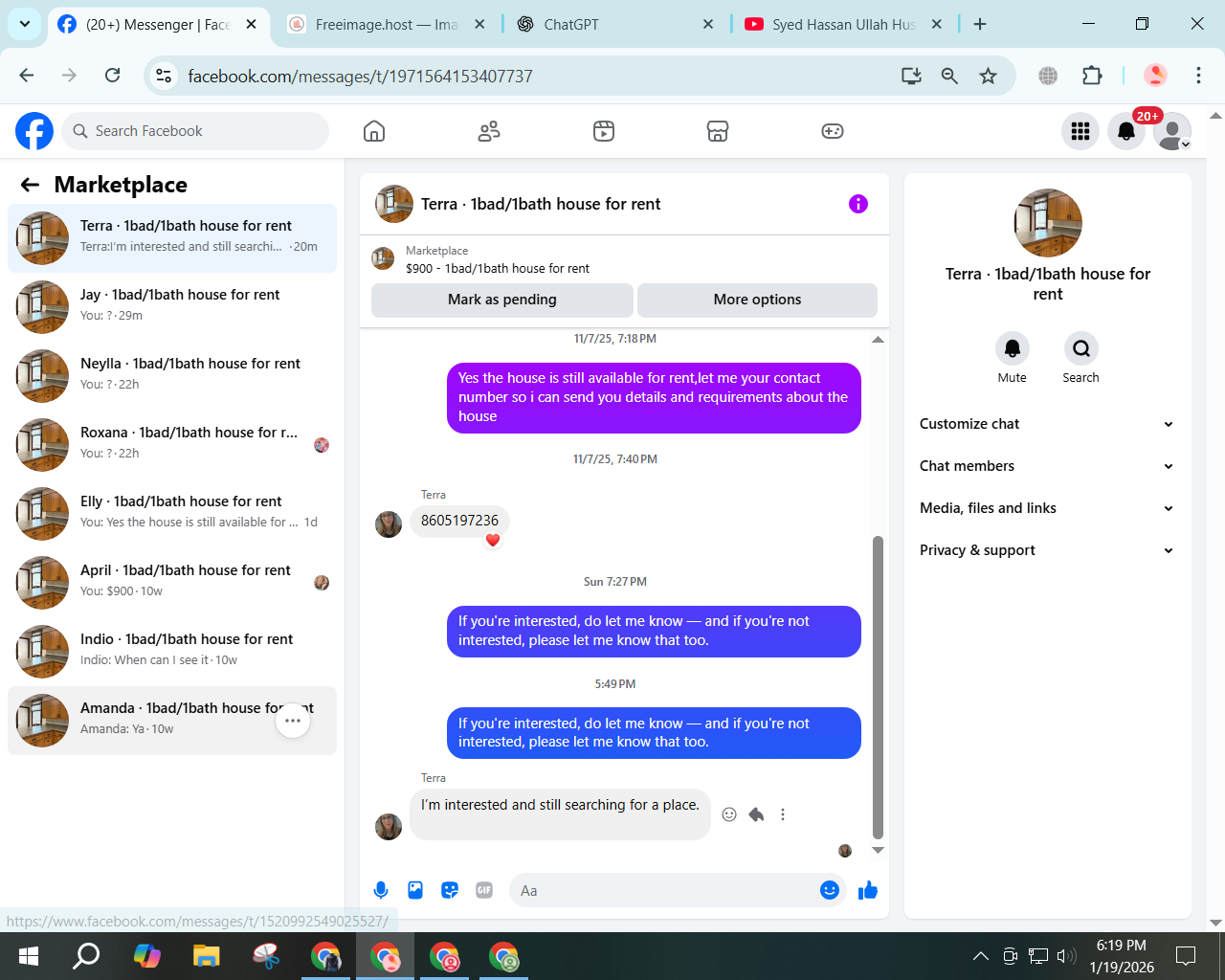Open Facebook Home via house icon

tap(374, 131)
